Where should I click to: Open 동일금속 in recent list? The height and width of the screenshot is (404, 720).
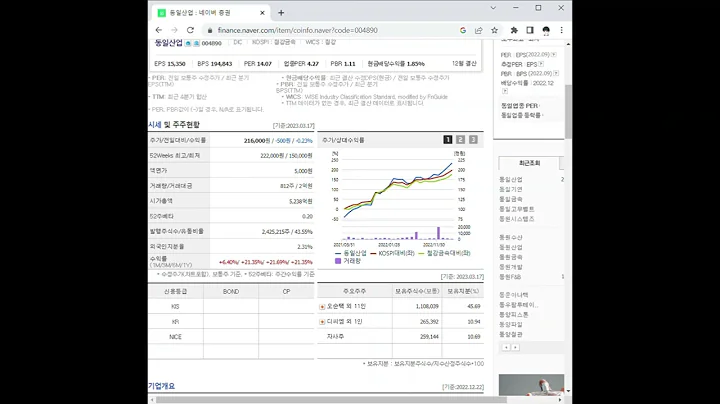511,199
